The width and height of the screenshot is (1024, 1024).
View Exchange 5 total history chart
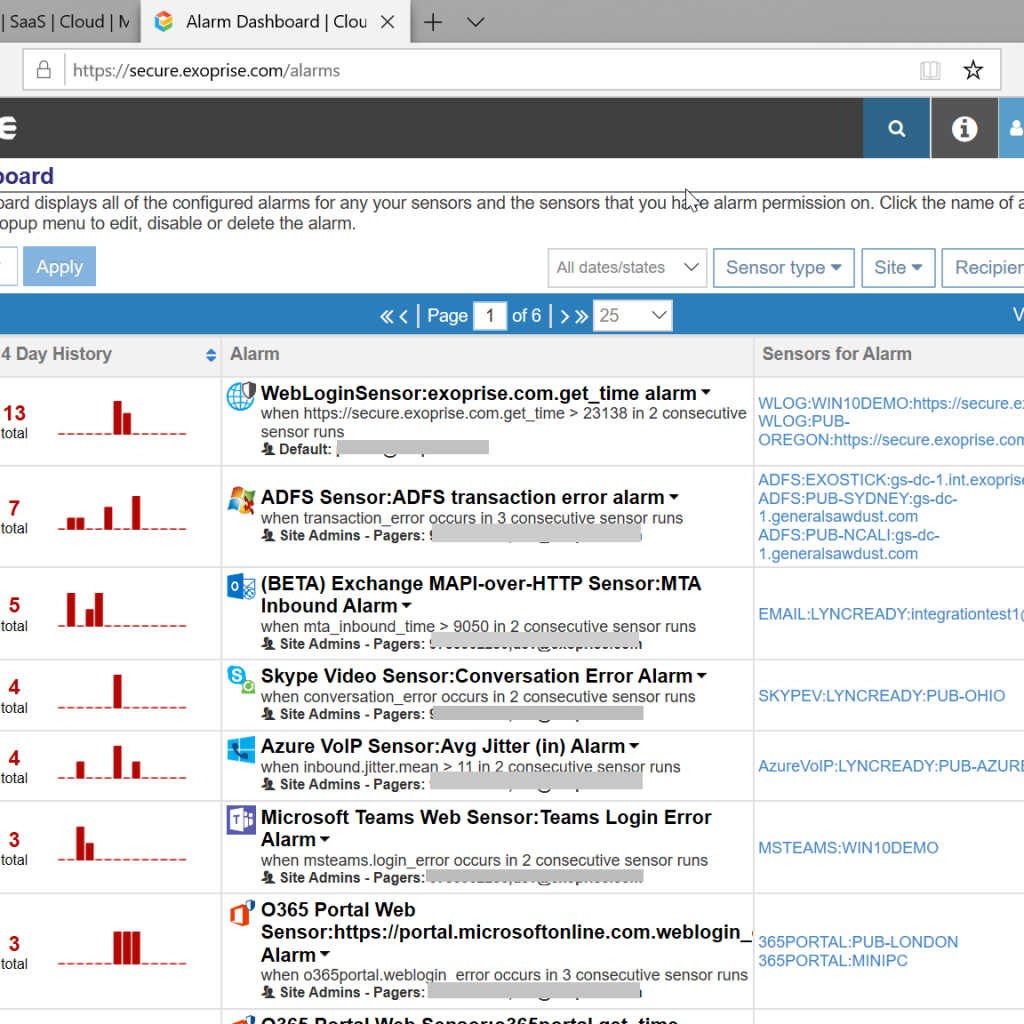pos(121,610)
